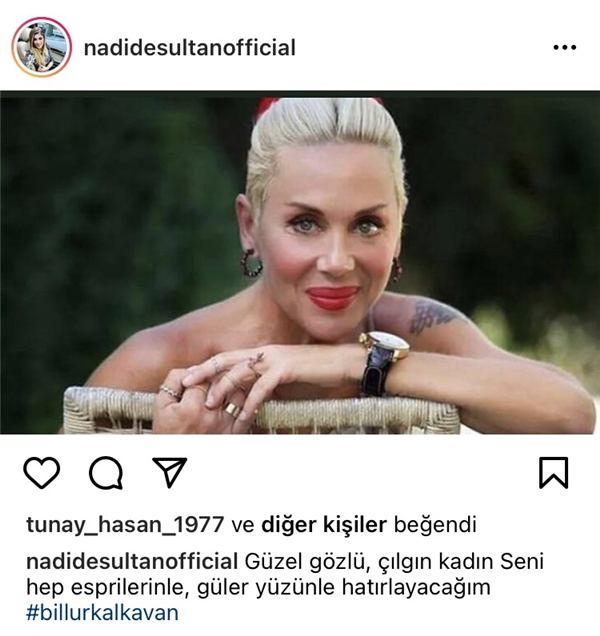Share the post using the paper plane icon
The image size is (600, 636).
click(170, 472)
